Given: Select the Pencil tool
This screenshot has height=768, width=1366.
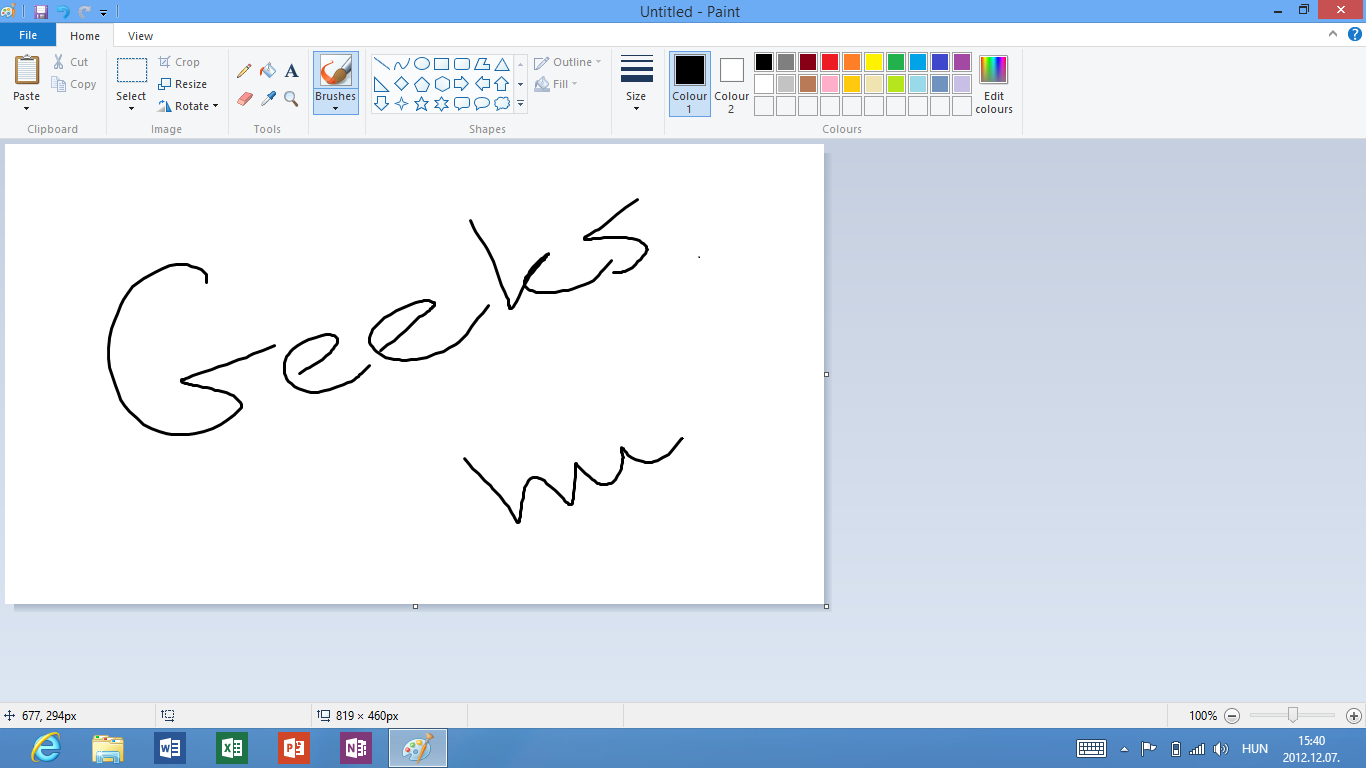Looking at the screenshot, I should tap(244, 71).
